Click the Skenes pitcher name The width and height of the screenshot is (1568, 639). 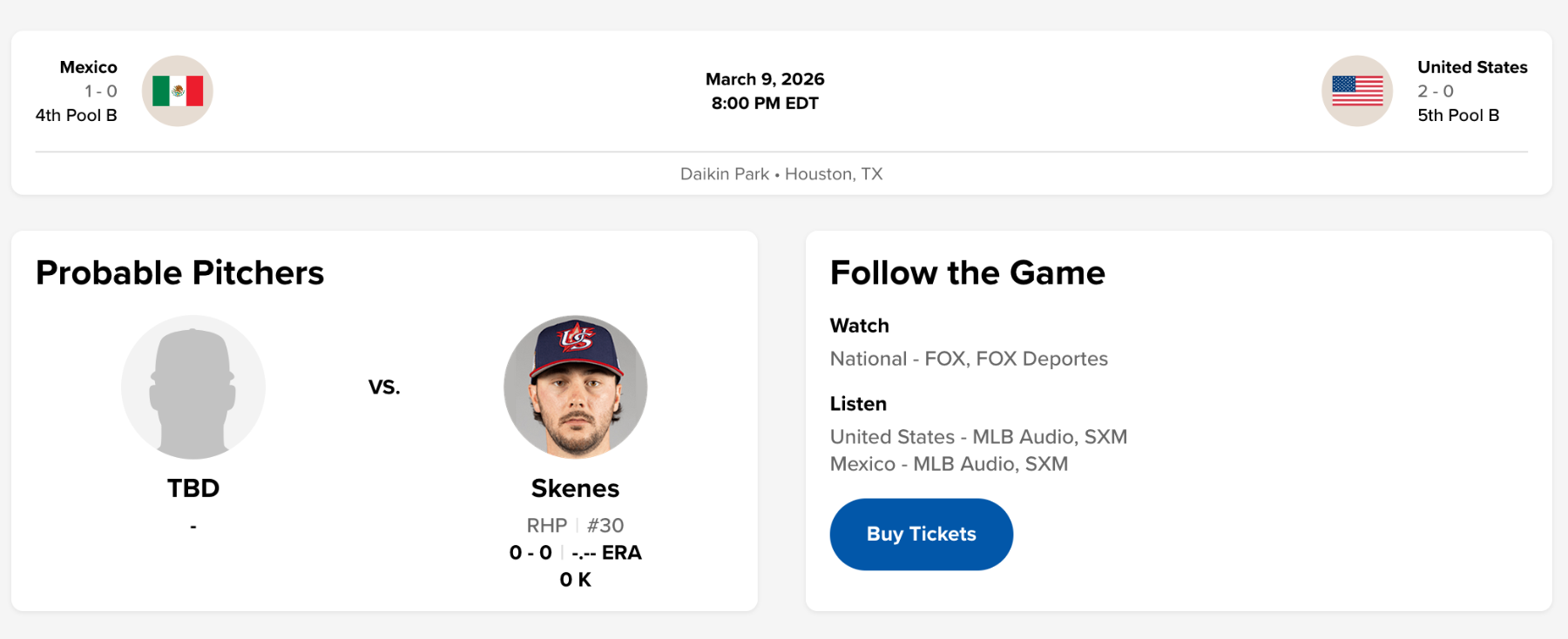click(x=575, y=488)
